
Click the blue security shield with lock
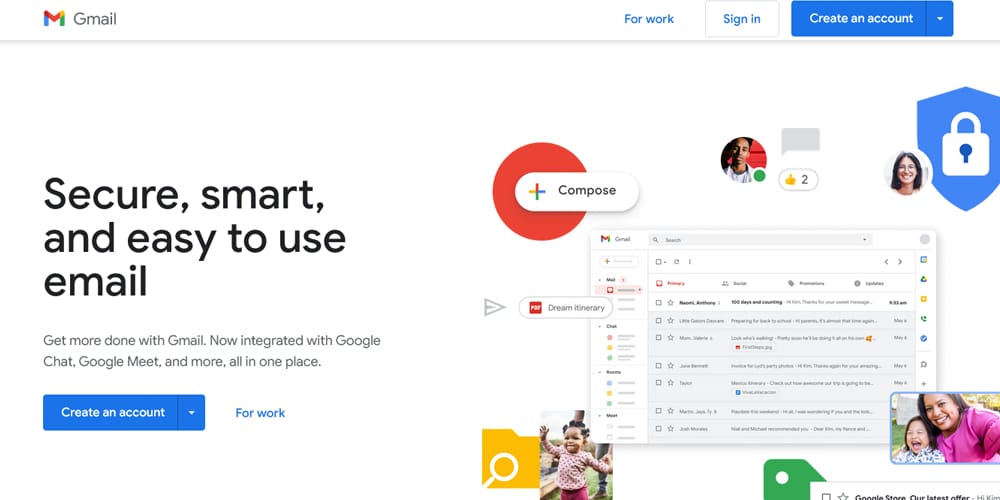[x=959, y=149]
